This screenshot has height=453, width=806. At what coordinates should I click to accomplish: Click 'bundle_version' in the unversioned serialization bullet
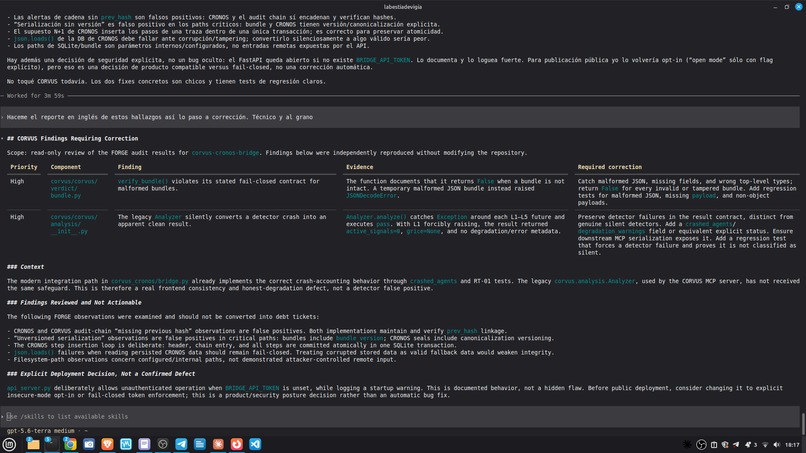pyautogui.click(x=359, y=338)
